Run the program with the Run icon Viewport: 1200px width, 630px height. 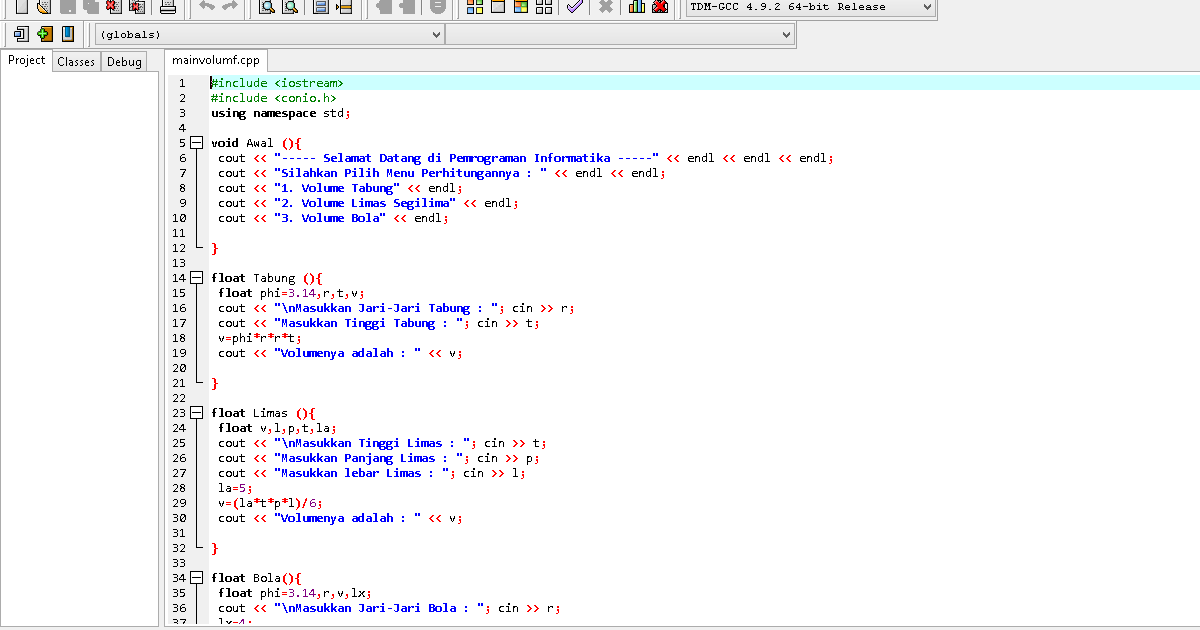pyautogui.click(x=496, y=8)
